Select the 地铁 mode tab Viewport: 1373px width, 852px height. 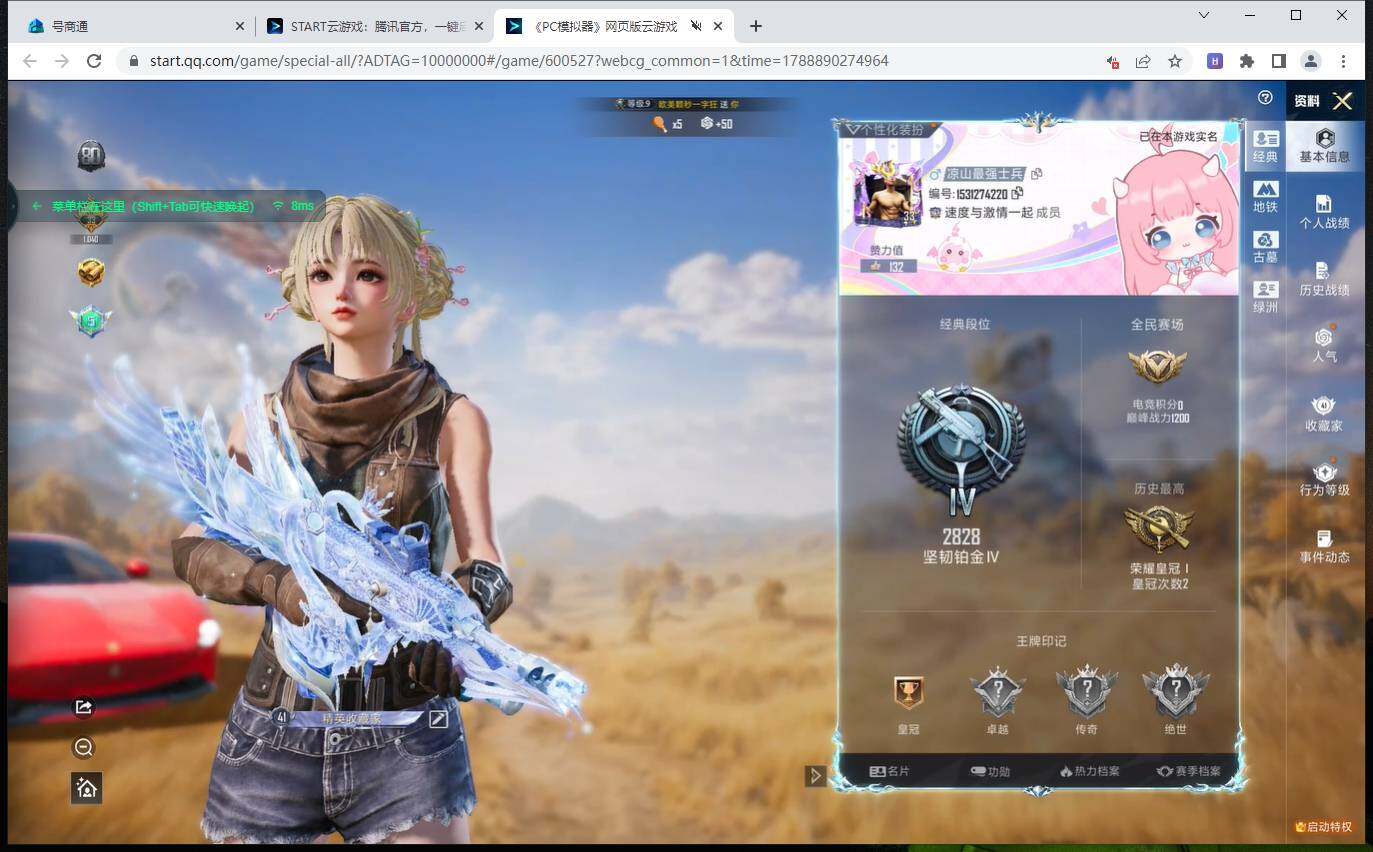point(1266,197)
